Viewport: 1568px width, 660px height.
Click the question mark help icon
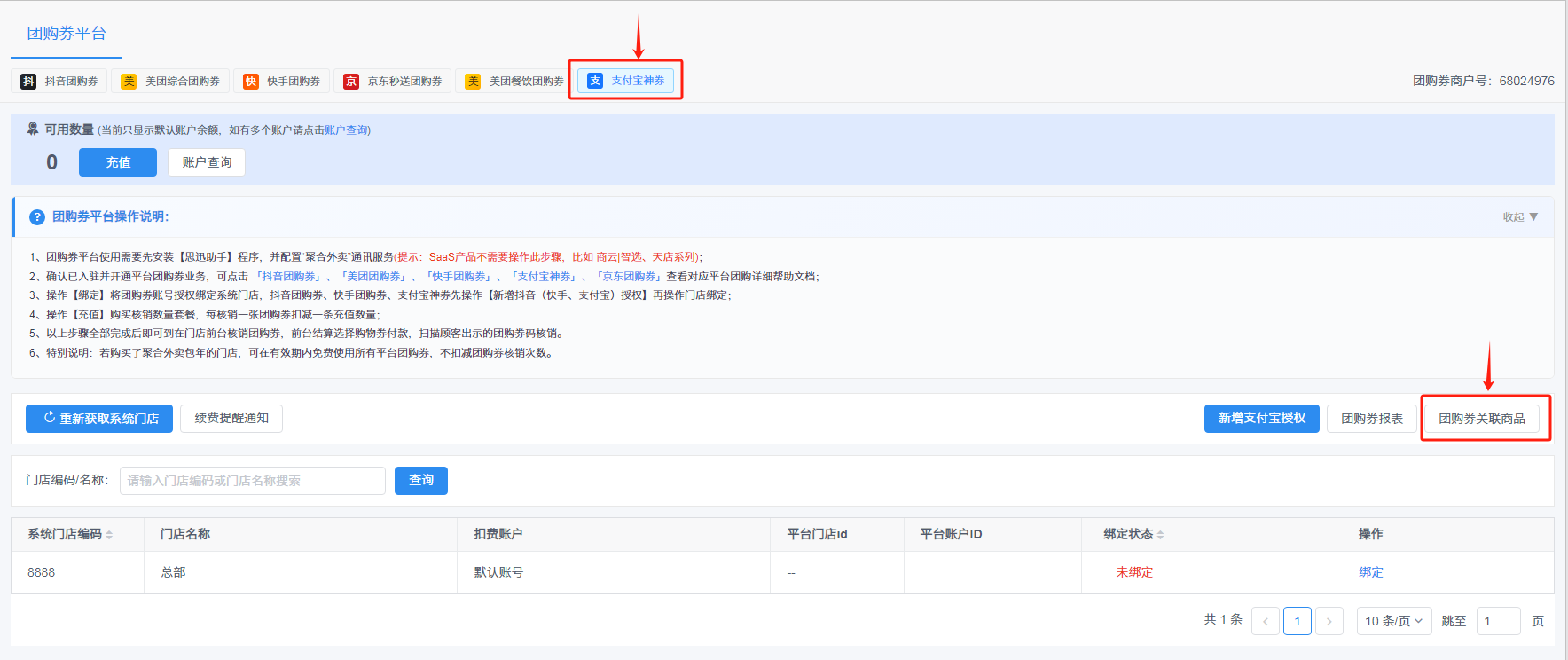(x=37, y=216)
